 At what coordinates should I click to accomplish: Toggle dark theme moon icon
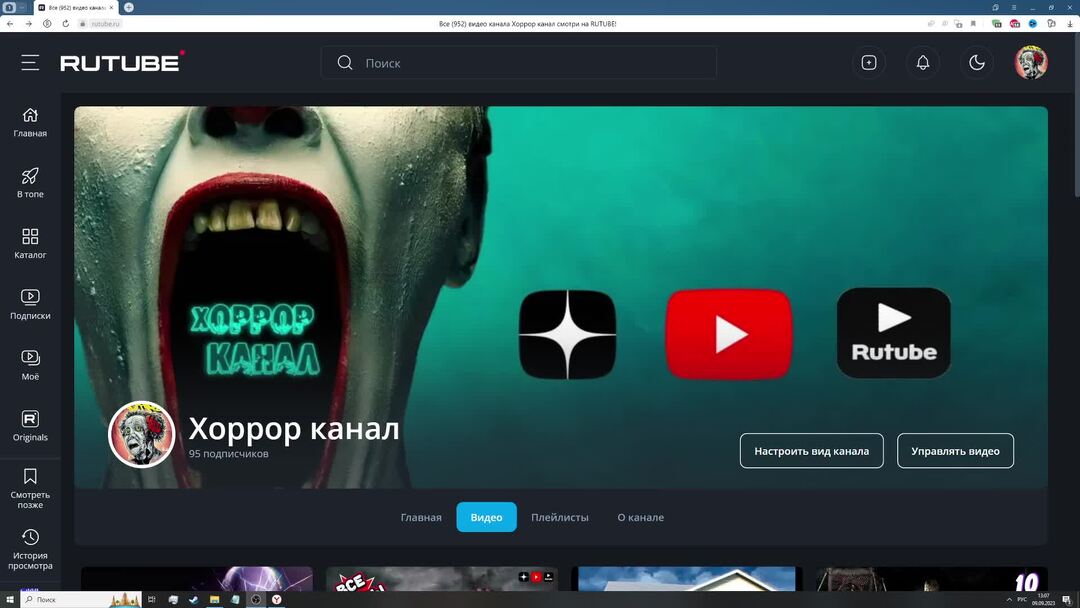click(x=977, y=63)
